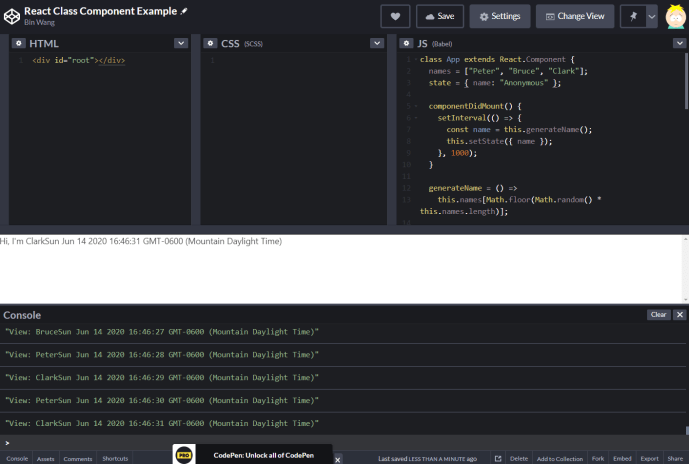The image size is (689, 464).
Task: Click the pen title React Class Component Example
Action: (x=101, y=11)
